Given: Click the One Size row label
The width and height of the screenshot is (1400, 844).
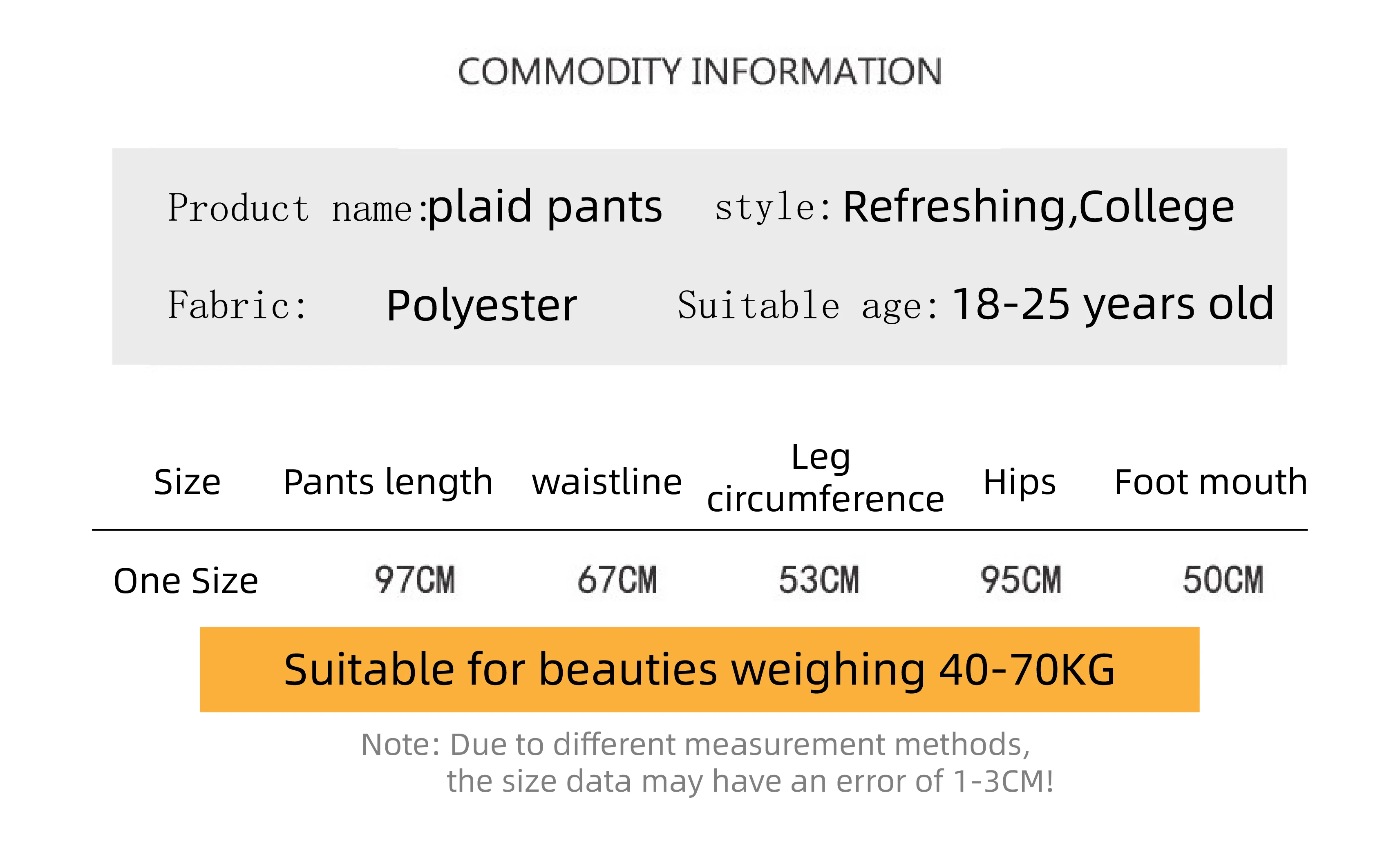Looking at the screenshot, I should coord(186,581).
